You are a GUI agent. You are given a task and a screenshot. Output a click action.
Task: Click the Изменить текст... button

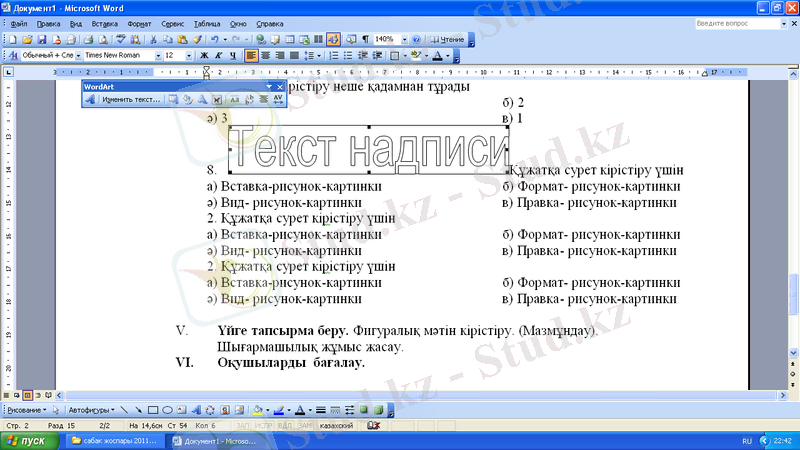tap(131, 100)
